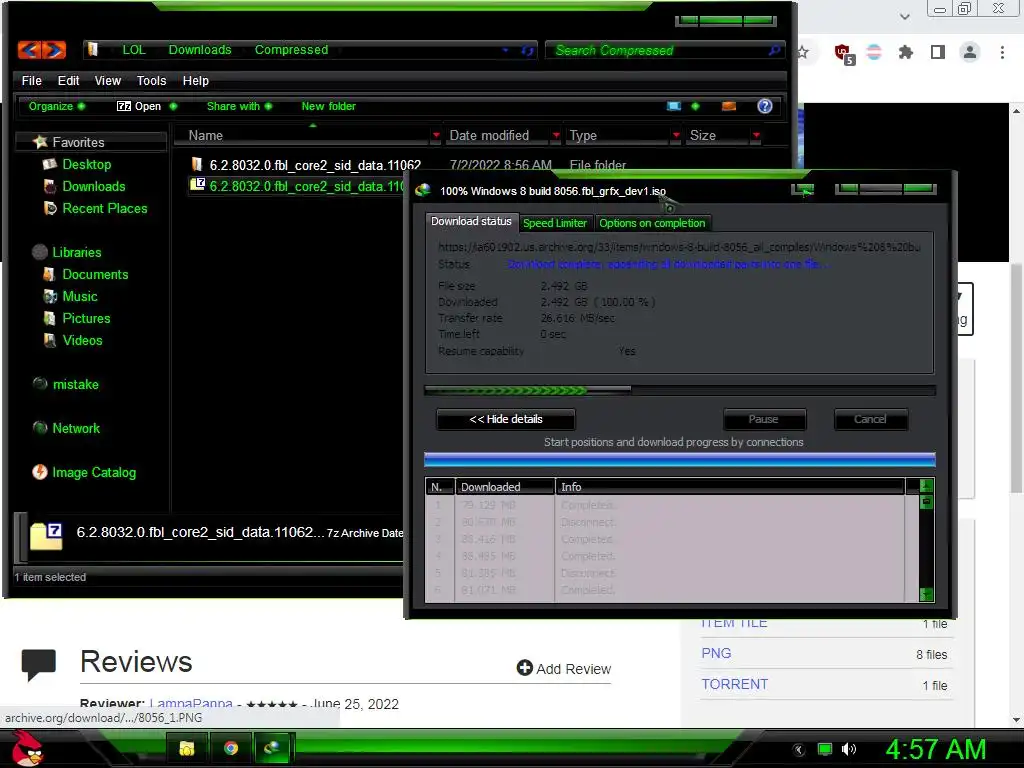Toggle the Chrome side panel icon
1024x768 pixels.
pyautogui.click(x=938, y=52)
